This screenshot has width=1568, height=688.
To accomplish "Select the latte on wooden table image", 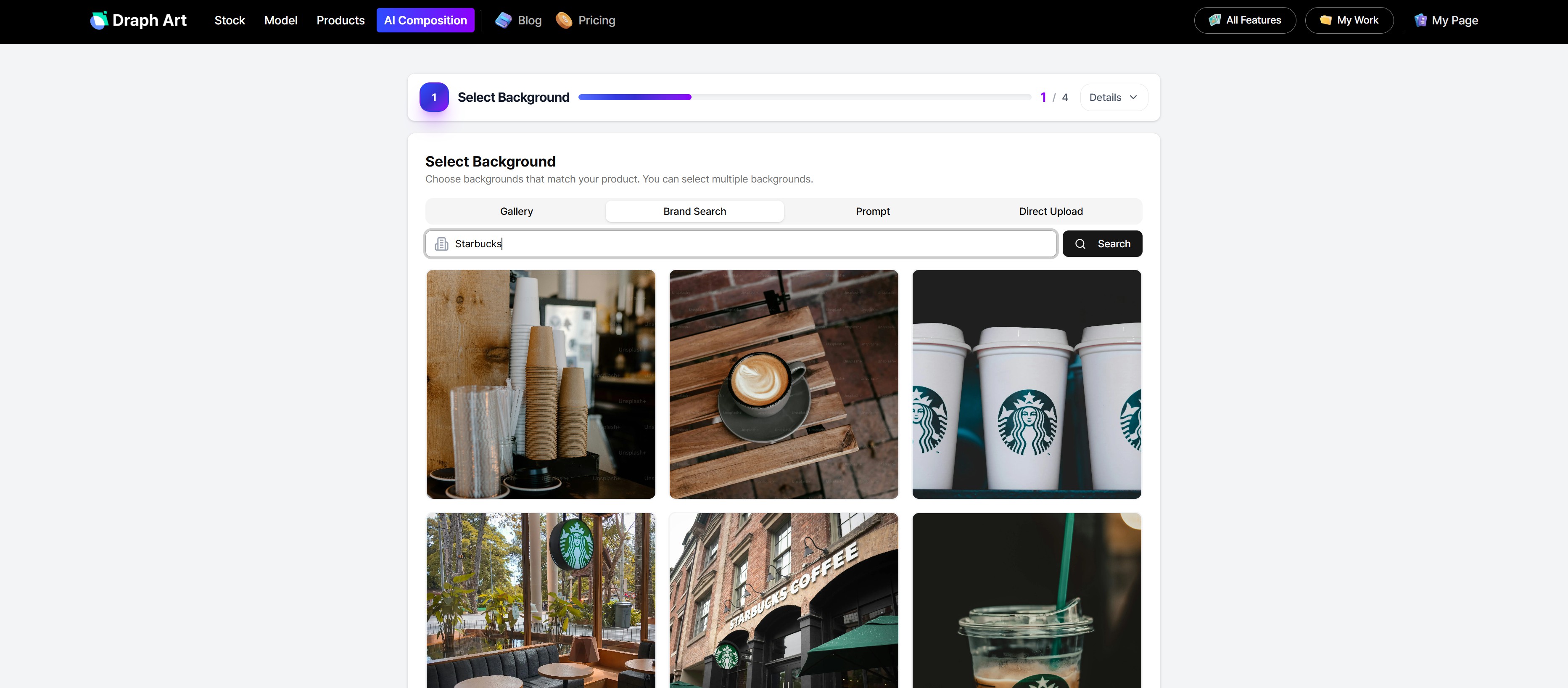I will click(784, 384).
